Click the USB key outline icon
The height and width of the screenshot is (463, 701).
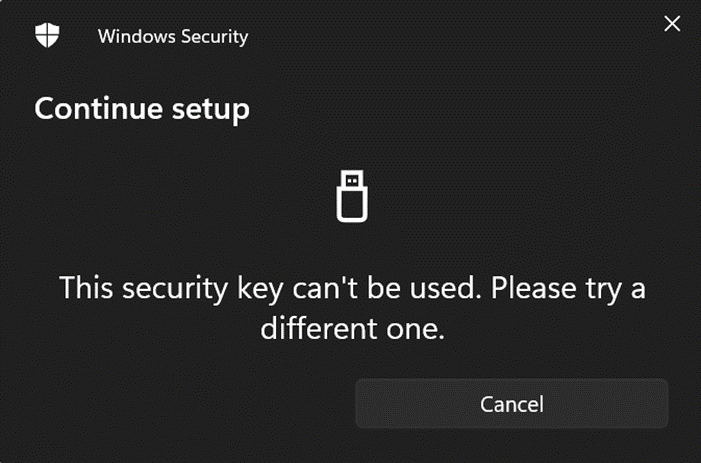tap(351, 195)
